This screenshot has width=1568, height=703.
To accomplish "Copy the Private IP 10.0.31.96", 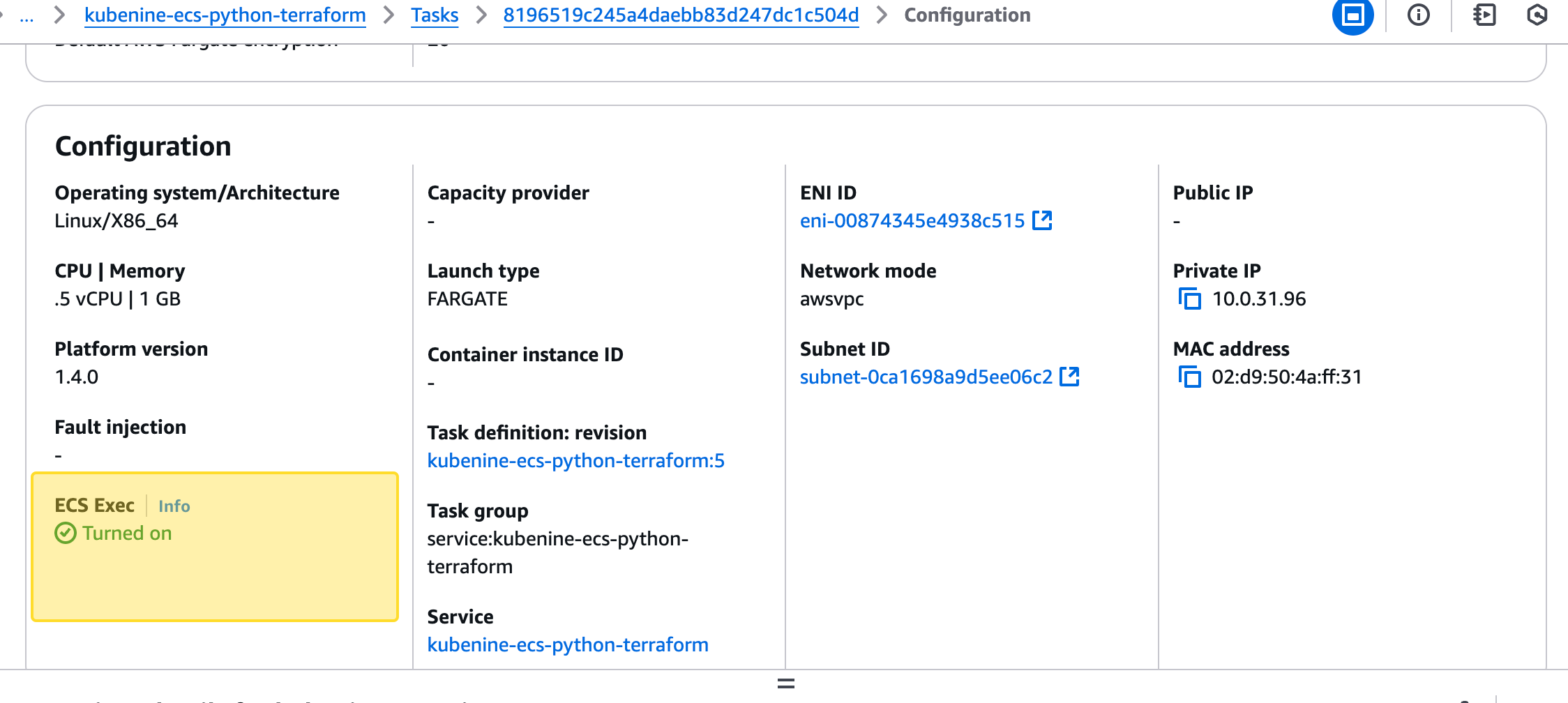I will (x=1190, y=299).
